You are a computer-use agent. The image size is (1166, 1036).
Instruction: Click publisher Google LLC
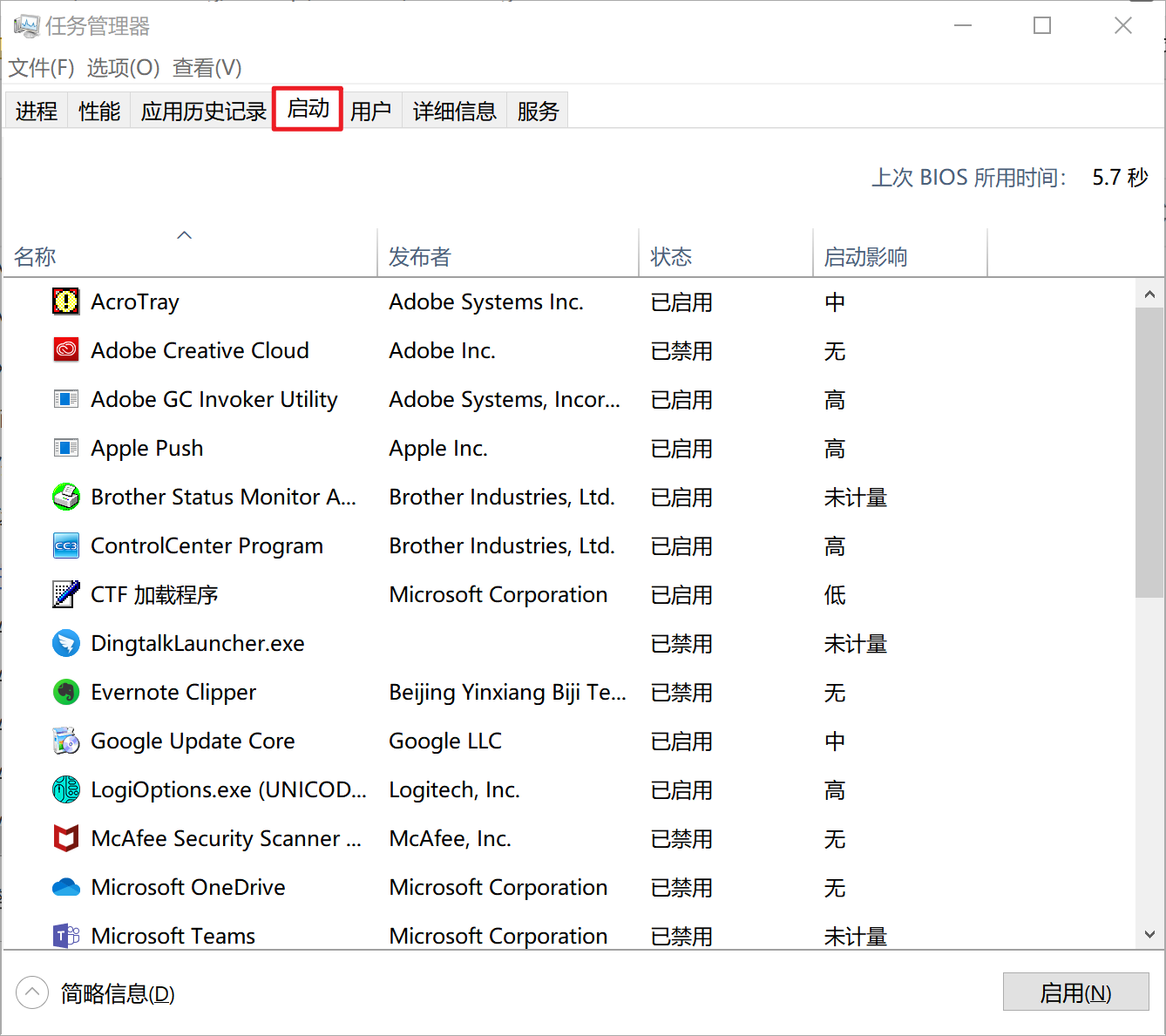445,741
